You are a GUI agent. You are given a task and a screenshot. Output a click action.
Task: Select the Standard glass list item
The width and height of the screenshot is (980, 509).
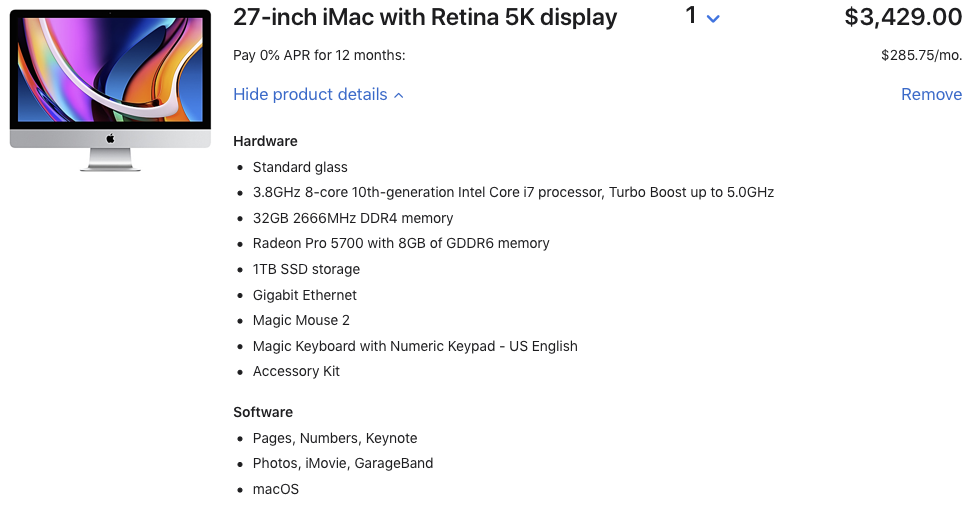pyautogui.click(x=300, y=167)
